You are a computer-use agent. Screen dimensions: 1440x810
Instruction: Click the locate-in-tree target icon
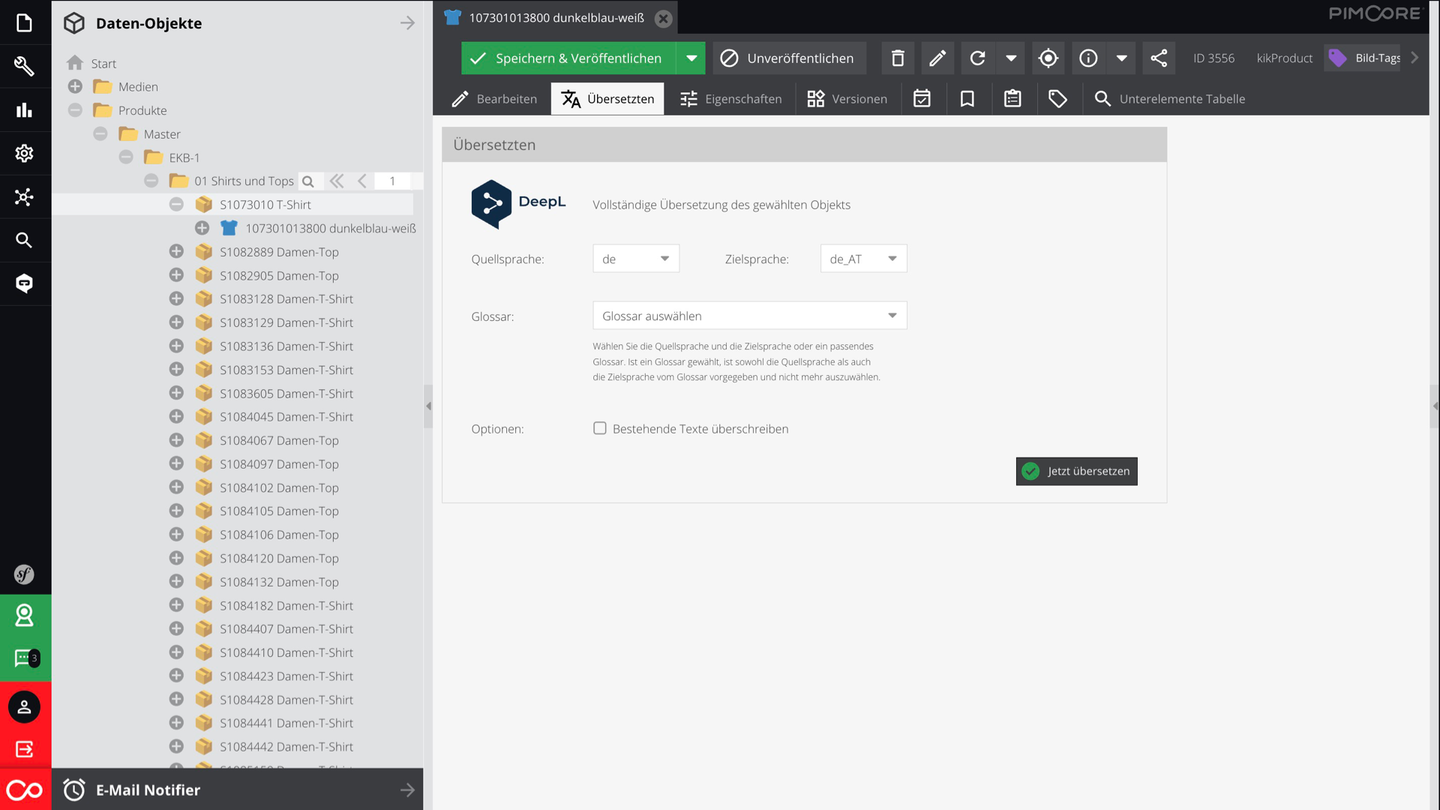(1048, 58)
